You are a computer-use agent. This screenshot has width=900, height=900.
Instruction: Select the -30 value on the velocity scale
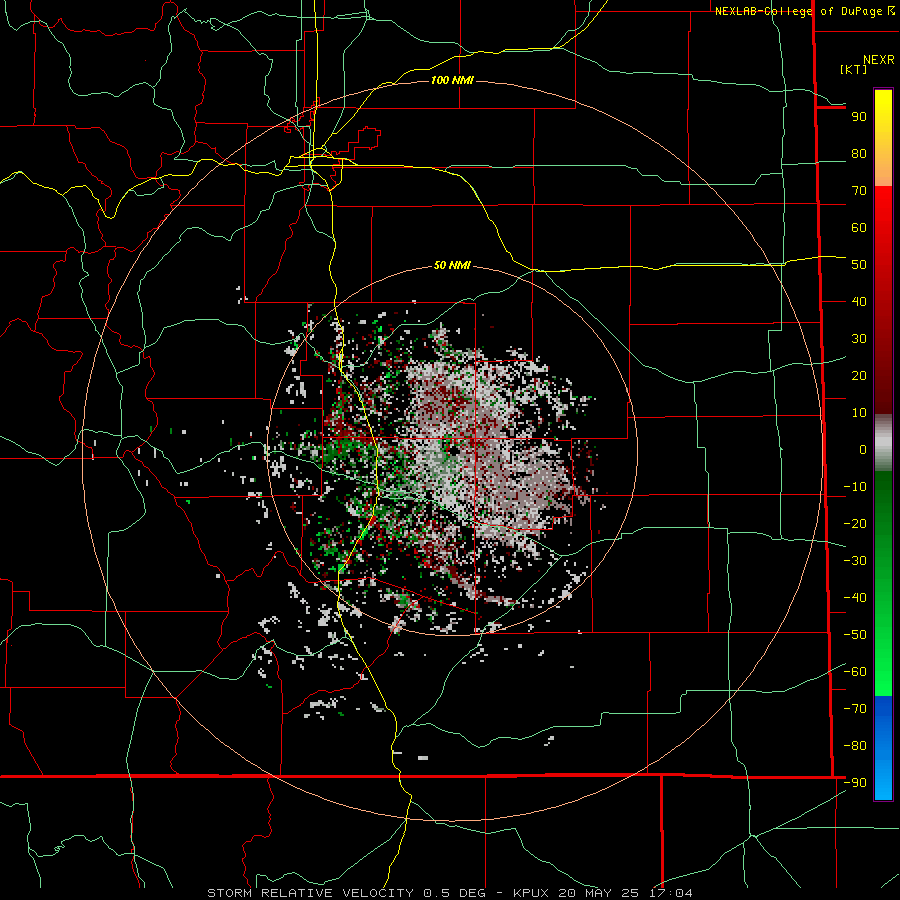tap(855, 561)
